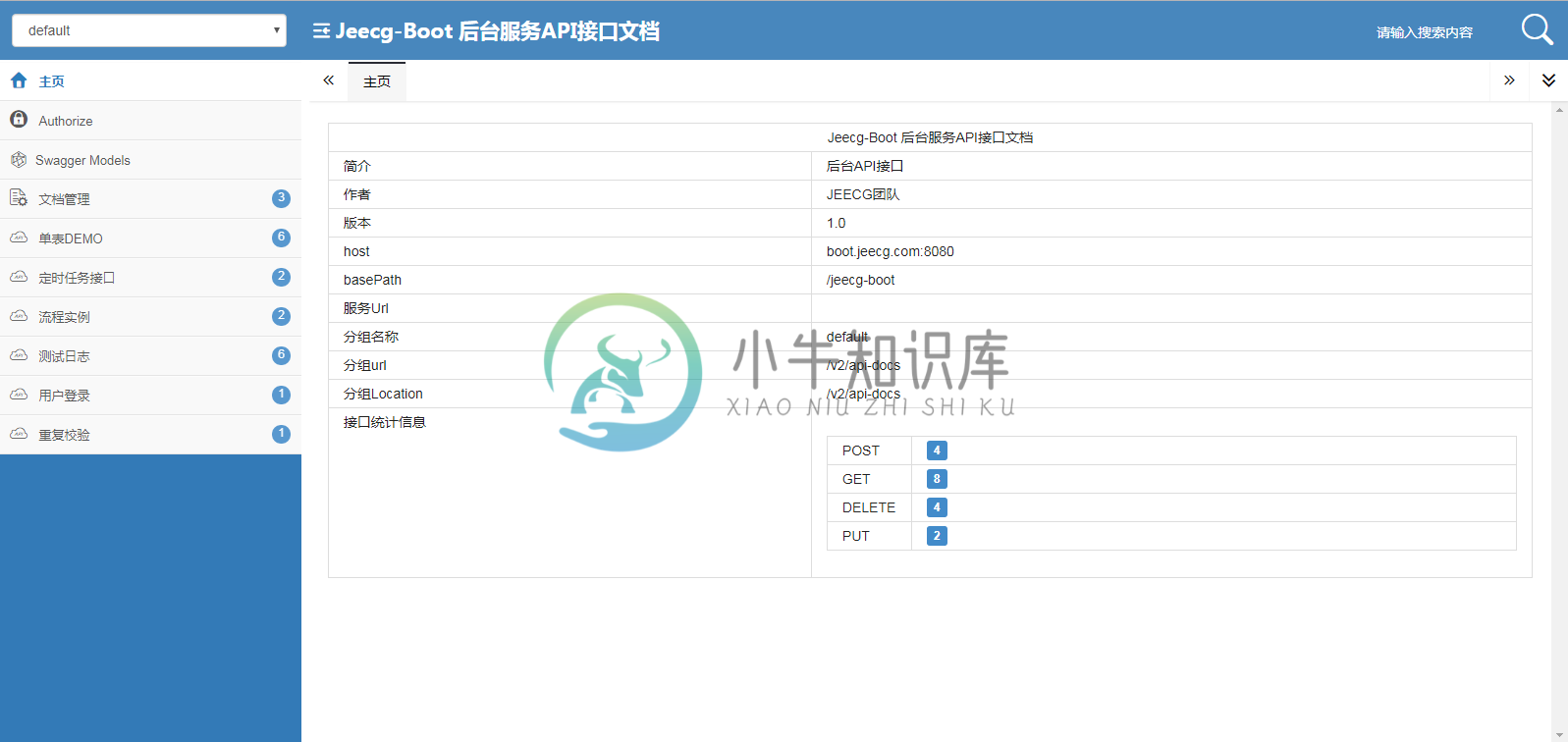The image size is (1568, 742).
Task: Click the 文档管理 document icon
Action: [19, 198]
